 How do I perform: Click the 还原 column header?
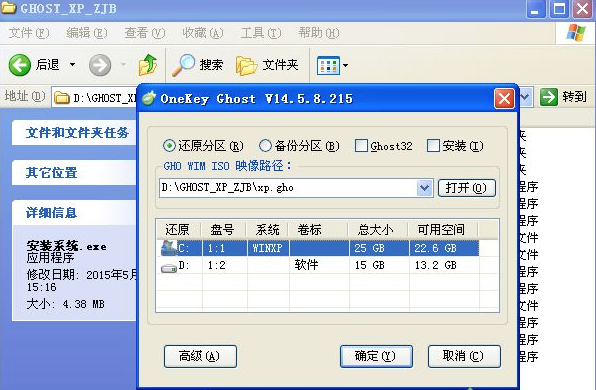click(x=178, y=230)
